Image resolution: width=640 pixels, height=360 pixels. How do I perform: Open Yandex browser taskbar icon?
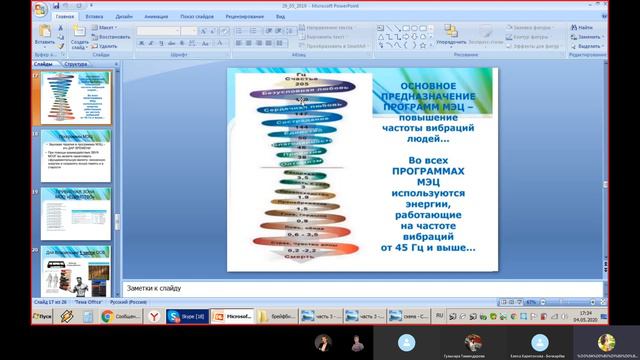pyautogui.click(x=154, y=316)
